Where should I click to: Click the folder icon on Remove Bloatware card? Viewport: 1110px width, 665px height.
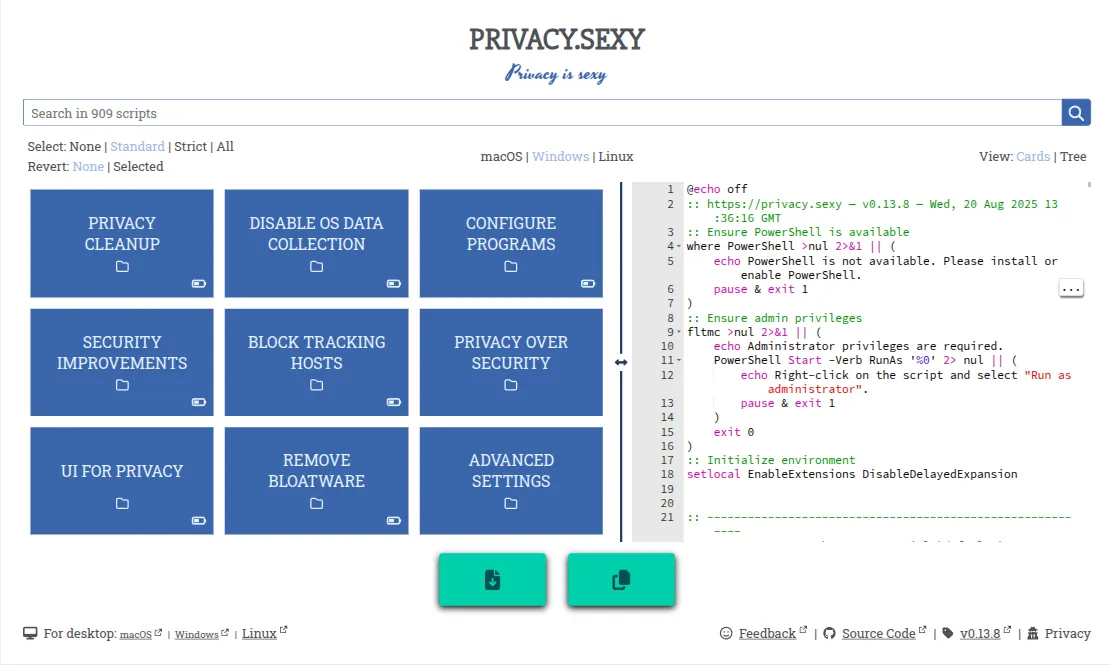point(316,504)
